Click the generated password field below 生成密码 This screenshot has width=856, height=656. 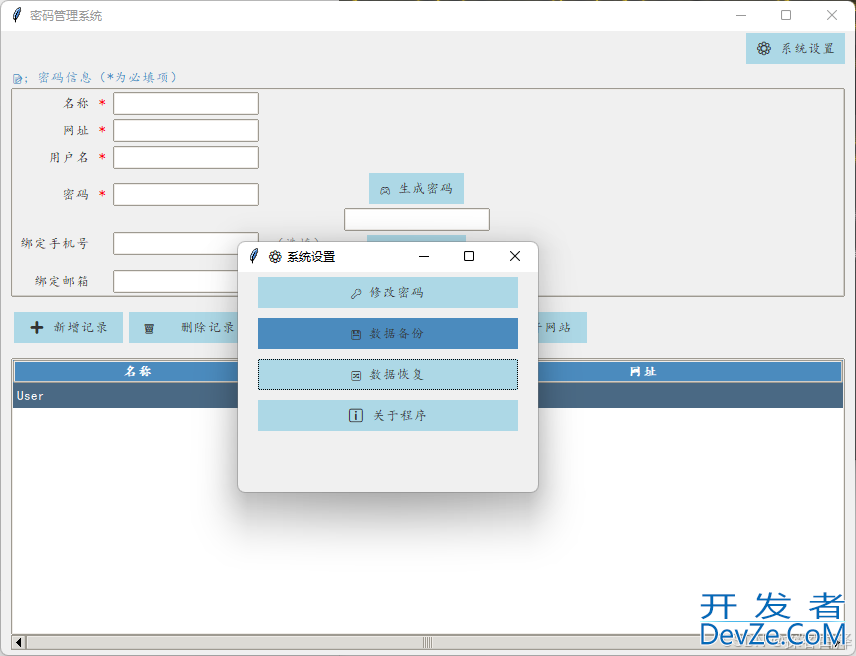tap(417, 219)
